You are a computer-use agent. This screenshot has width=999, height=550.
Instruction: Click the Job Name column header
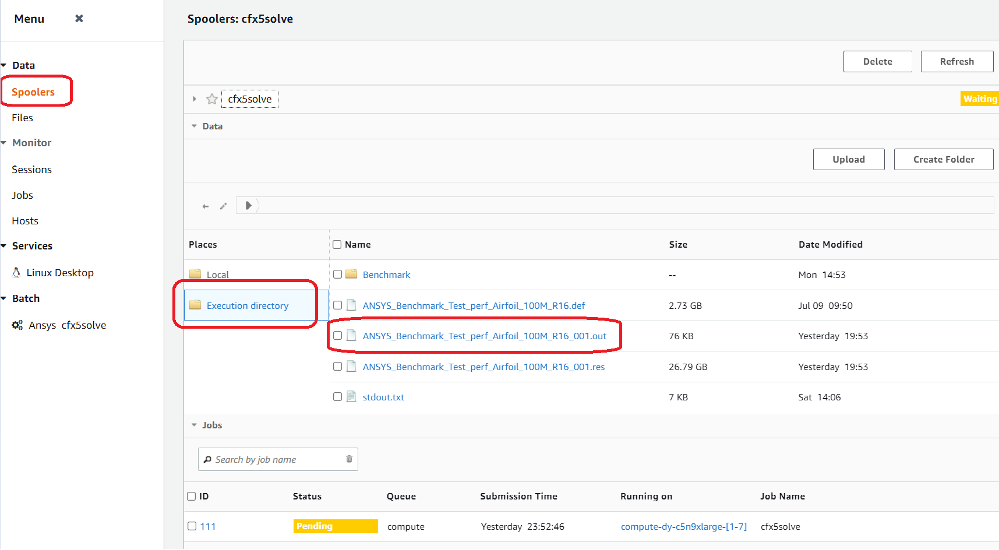pos(782,496)
